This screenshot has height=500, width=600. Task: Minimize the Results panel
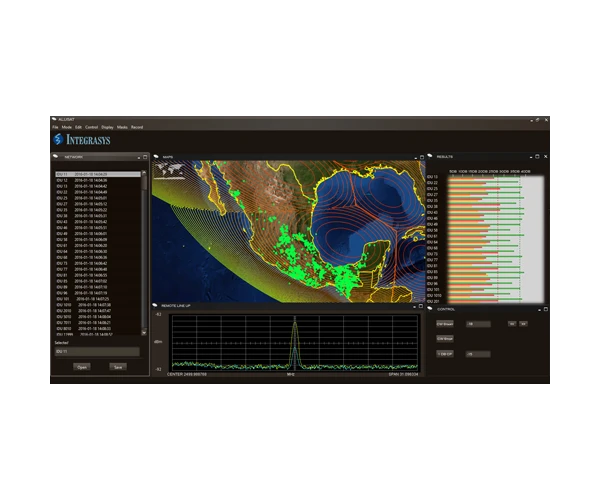(x=531, y=157)
